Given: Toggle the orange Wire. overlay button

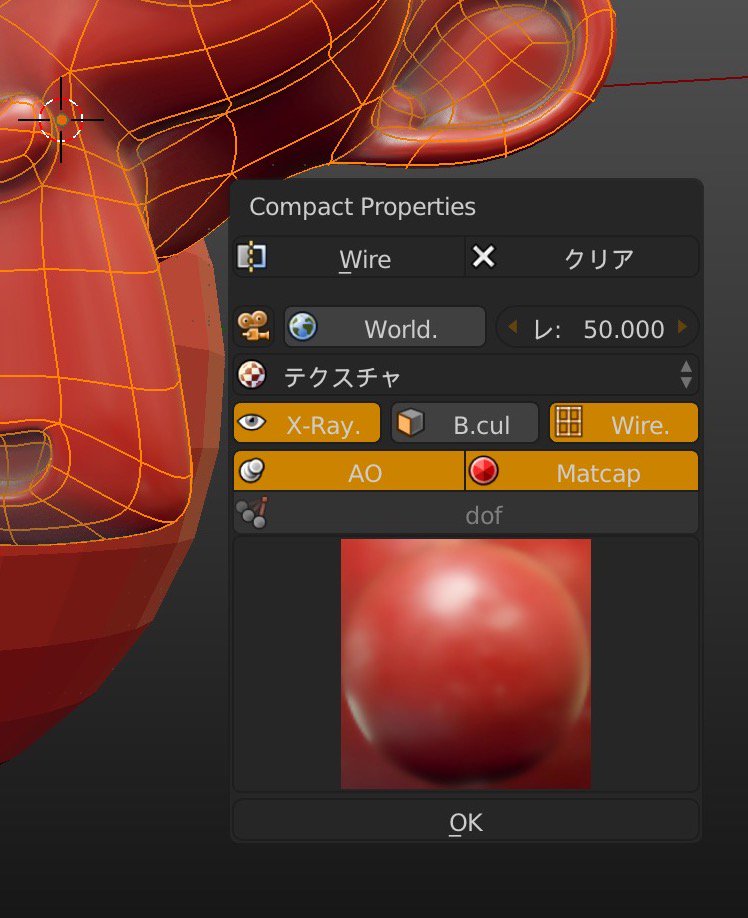Looking at the screenshot, I should tap(624, 423).
